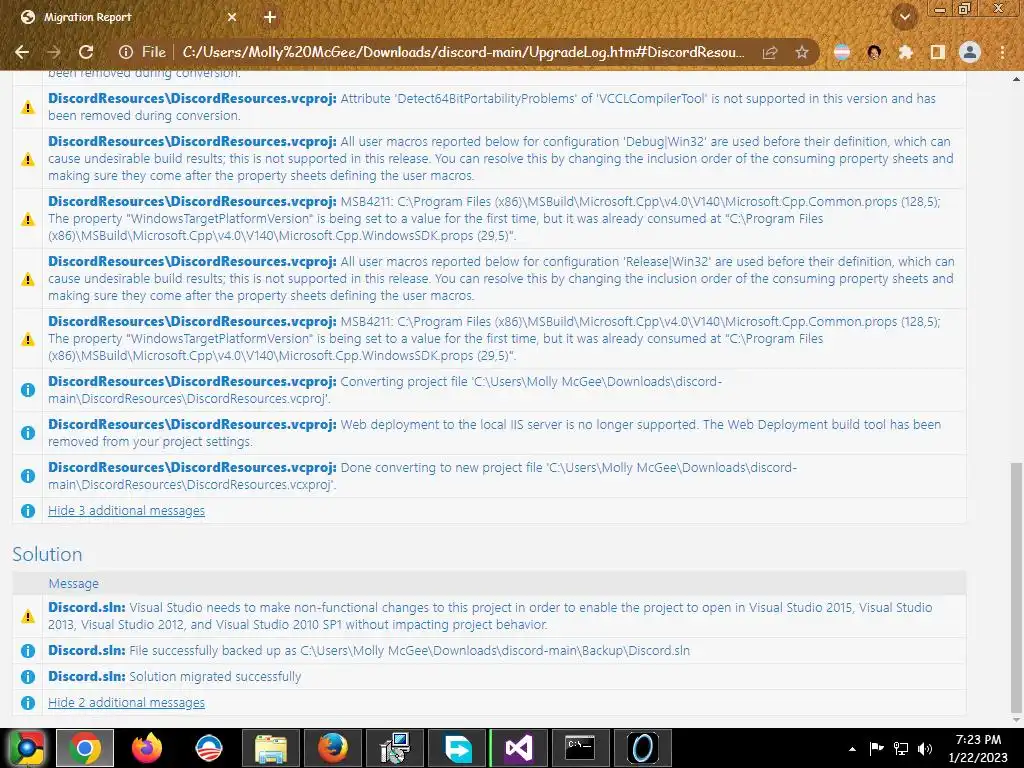Click warning icon beside Release|Win32 macros message
This screenshot has height=768, width=1024.
[27, 279]
